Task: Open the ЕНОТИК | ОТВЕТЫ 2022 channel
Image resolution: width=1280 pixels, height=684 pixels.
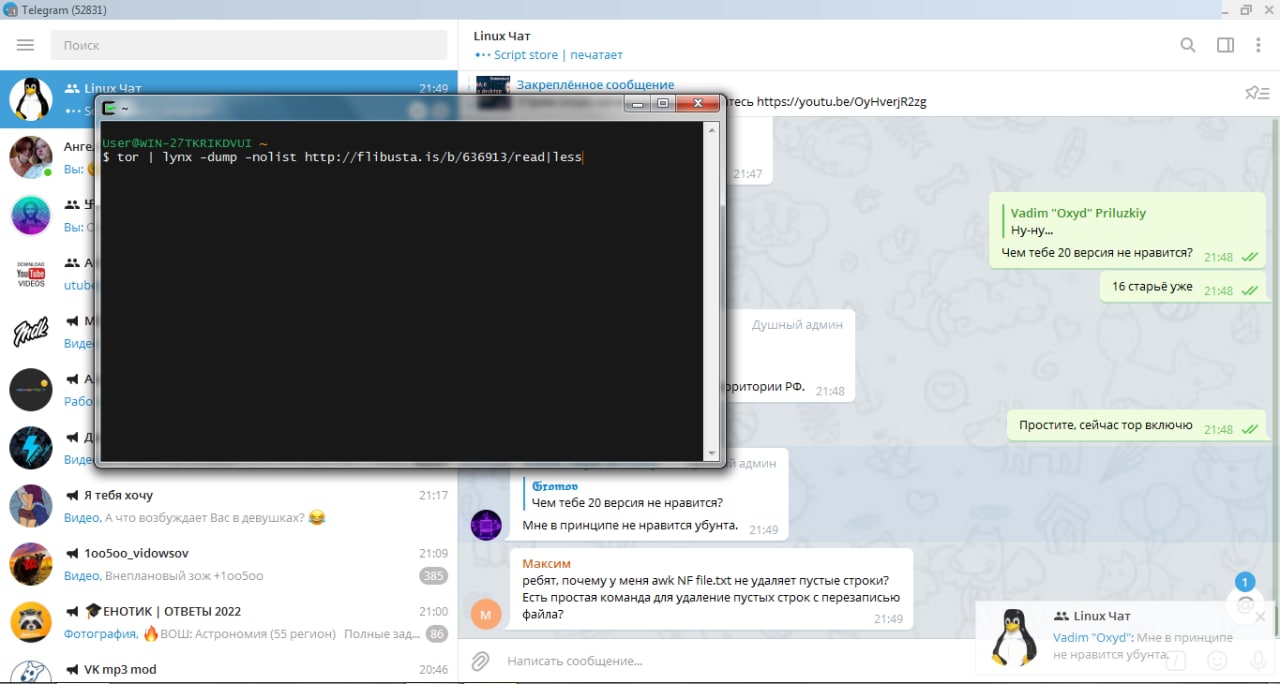Action: [229, 621]
